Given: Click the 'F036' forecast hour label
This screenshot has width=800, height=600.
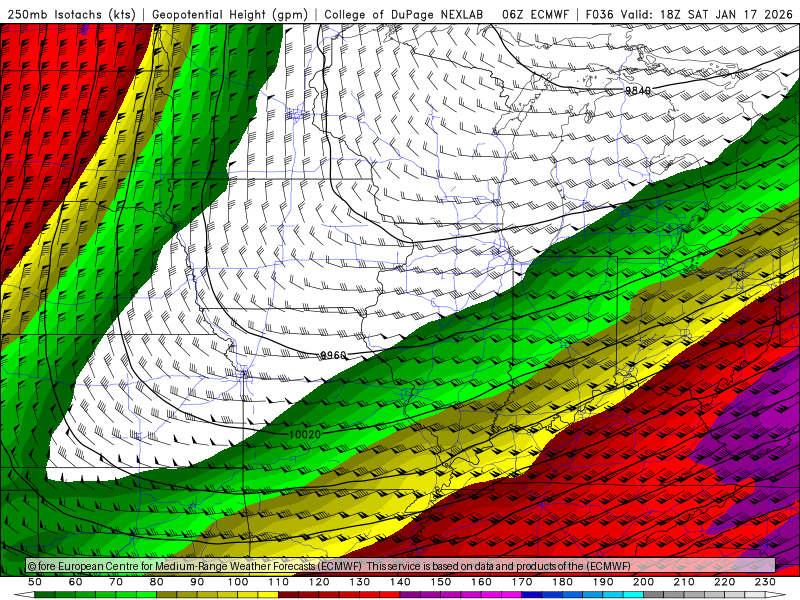Looking at the screenshot, I should point(599,14).
